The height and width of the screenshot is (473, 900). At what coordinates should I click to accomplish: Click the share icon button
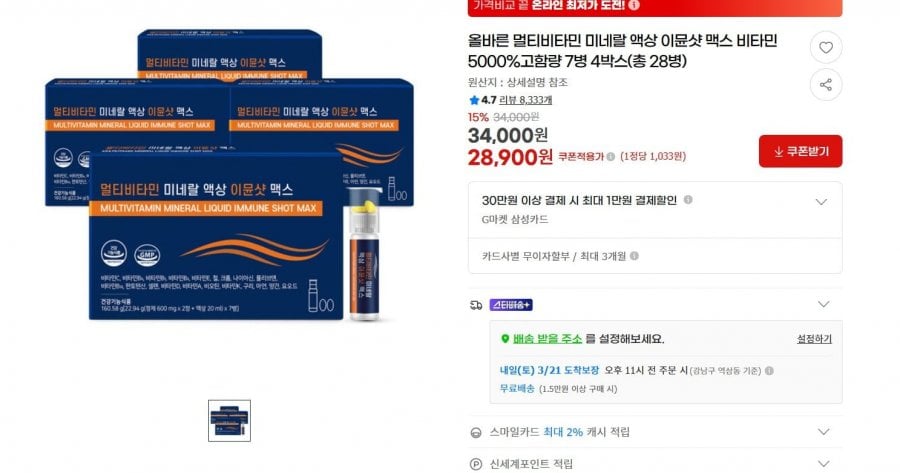tap(825, 85)
